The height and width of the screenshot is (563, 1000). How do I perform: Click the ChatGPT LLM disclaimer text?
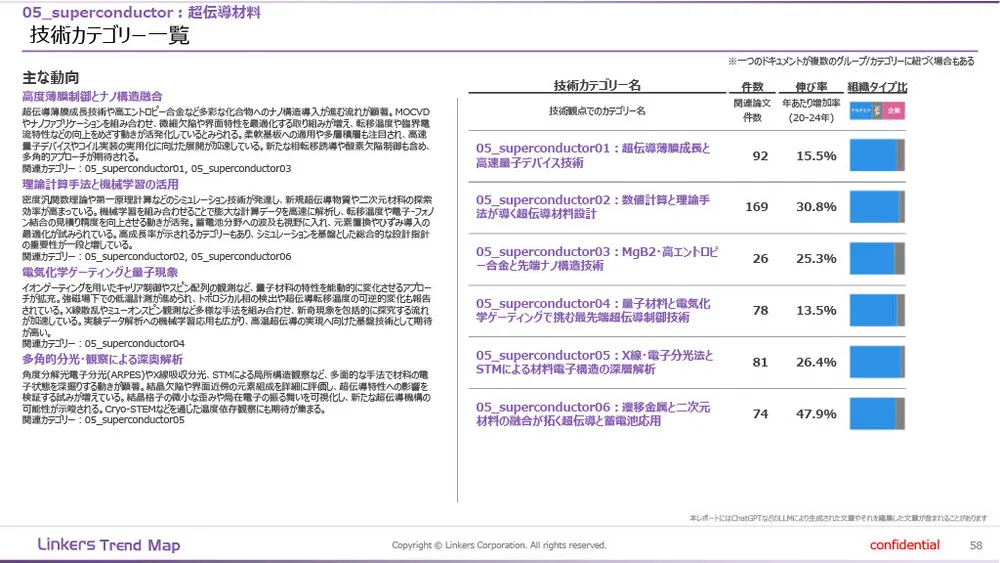(x=838, y=518)
